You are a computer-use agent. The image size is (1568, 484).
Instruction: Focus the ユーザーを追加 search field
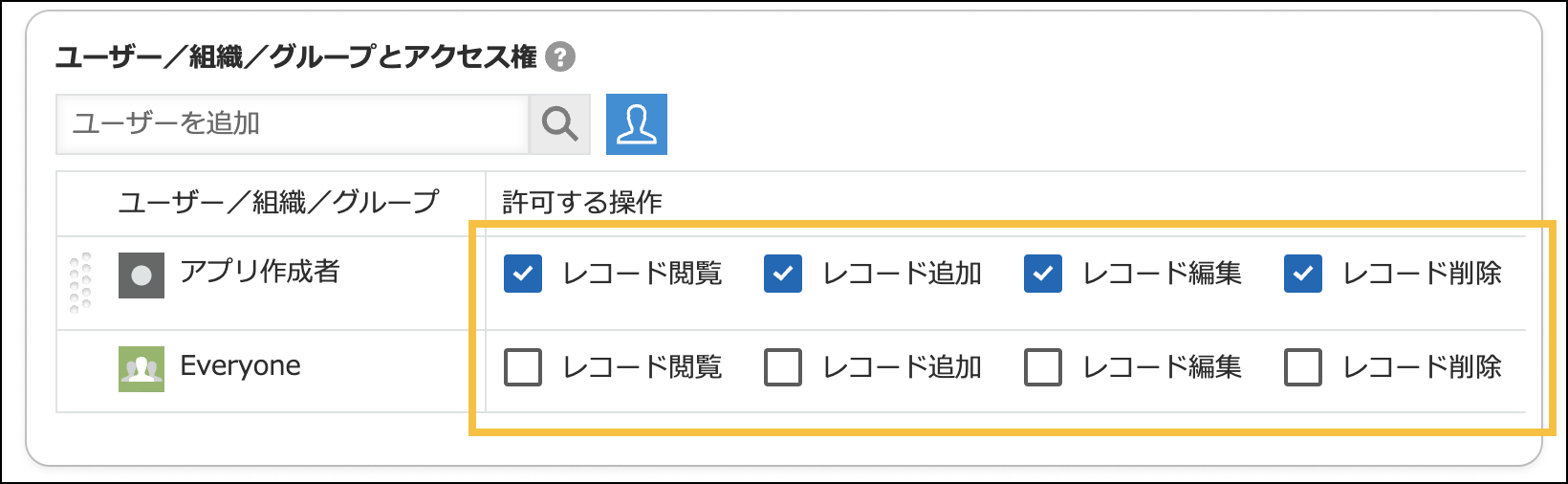coord(292,124)
